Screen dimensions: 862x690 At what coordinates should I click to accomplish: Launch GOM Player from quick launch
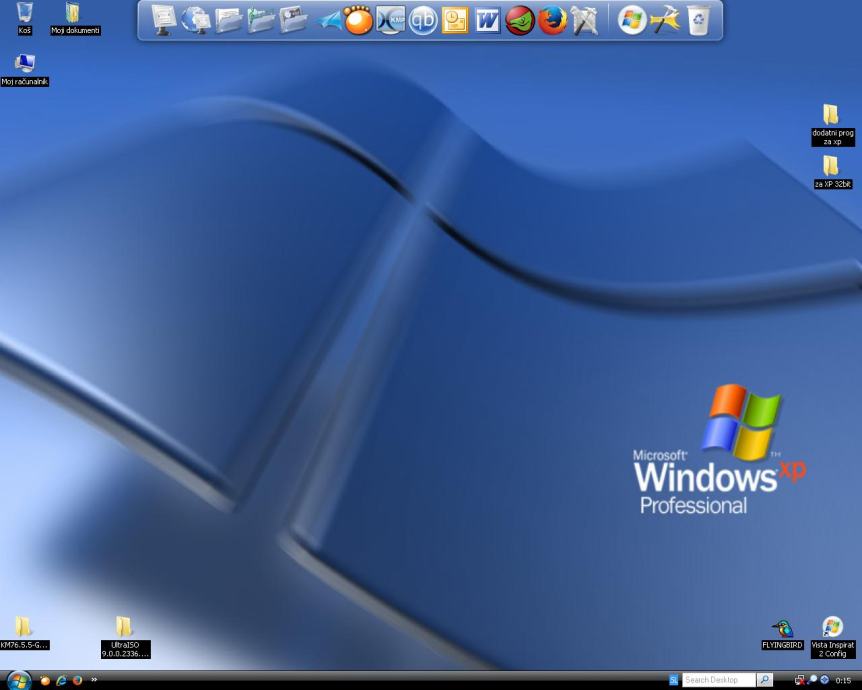point(45,681)
